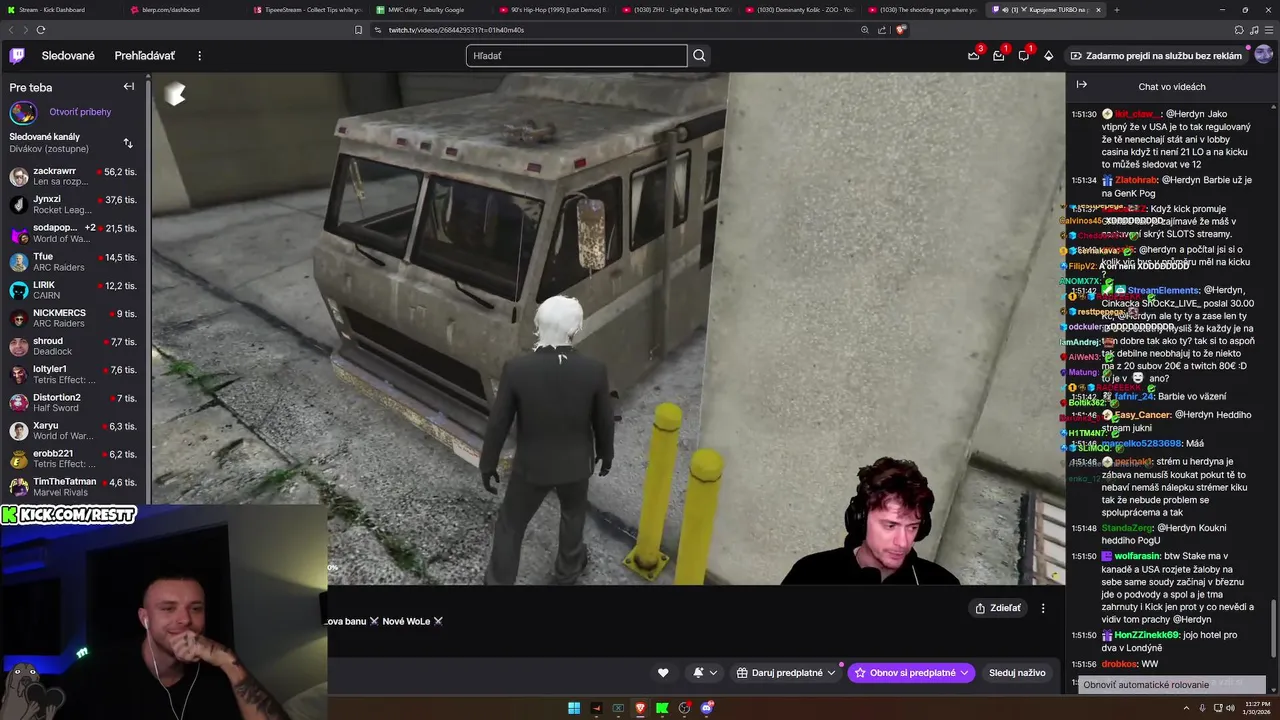Click Zdieľať share button
The width and height of the screenshot is (1280, 720).
(998, 608)
